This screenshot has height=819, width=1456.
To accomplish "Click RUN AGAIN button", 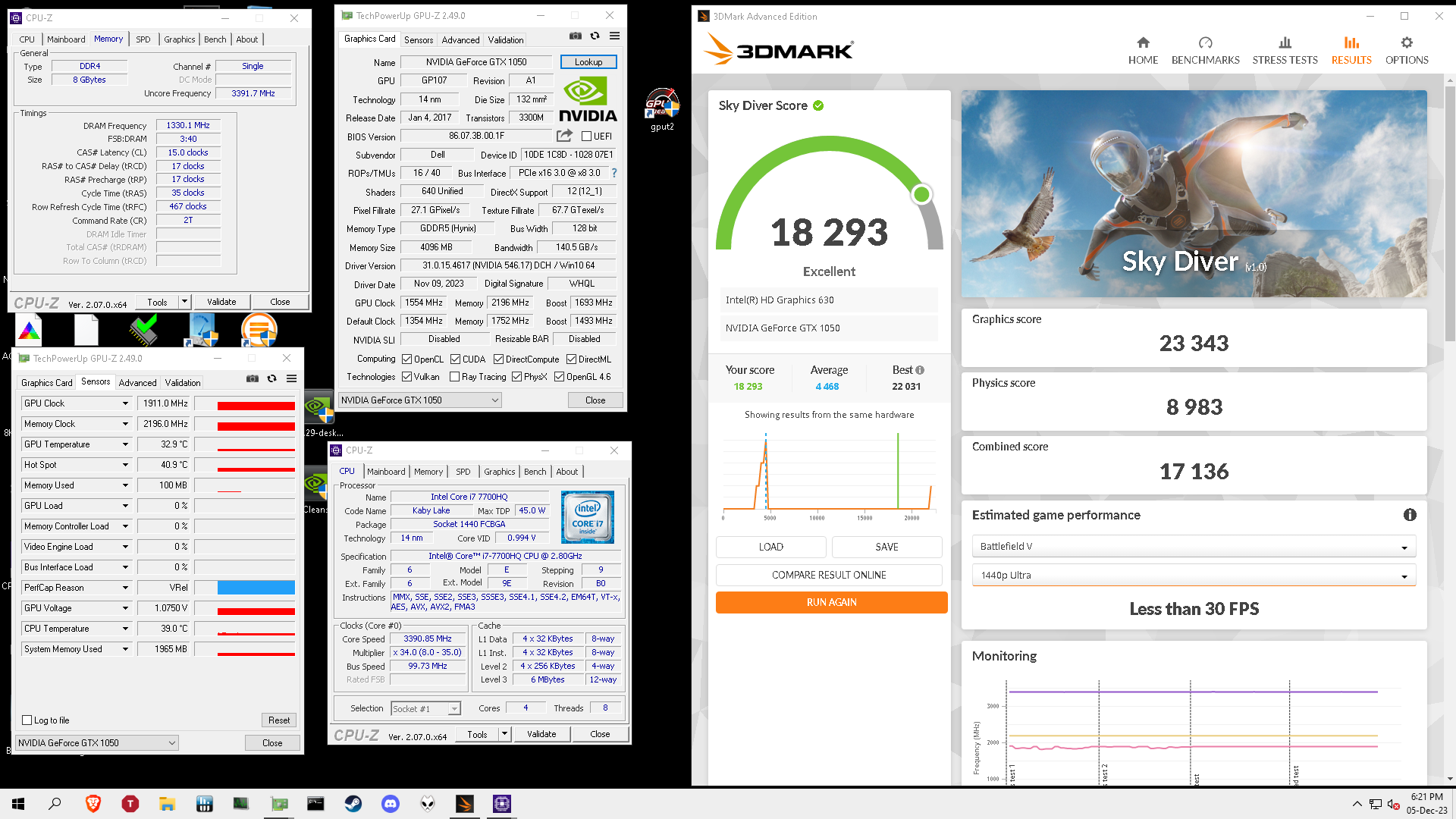I will click(x=831, y=603).
